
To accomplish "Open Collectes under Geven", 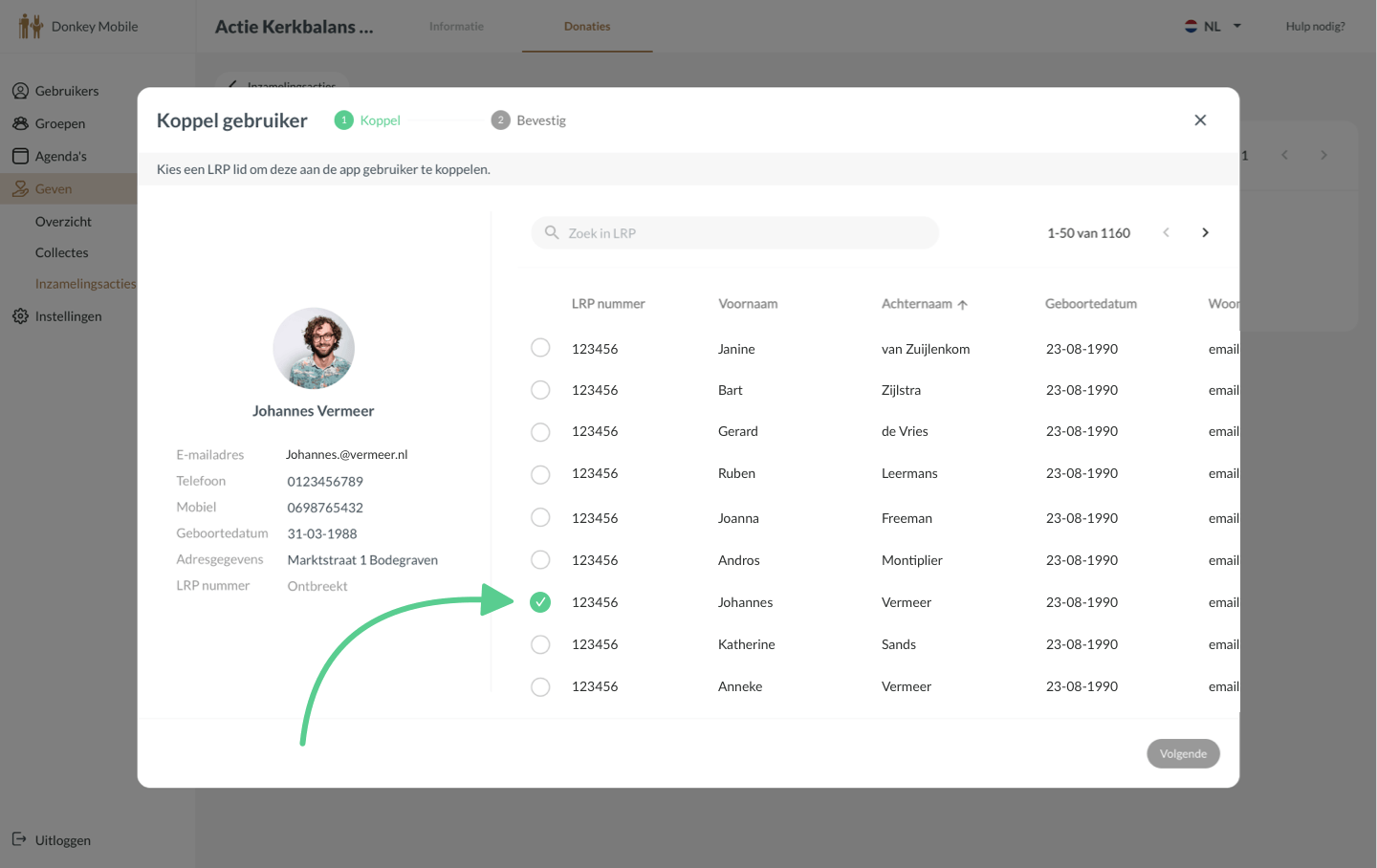I will click(x=61, y=252).
